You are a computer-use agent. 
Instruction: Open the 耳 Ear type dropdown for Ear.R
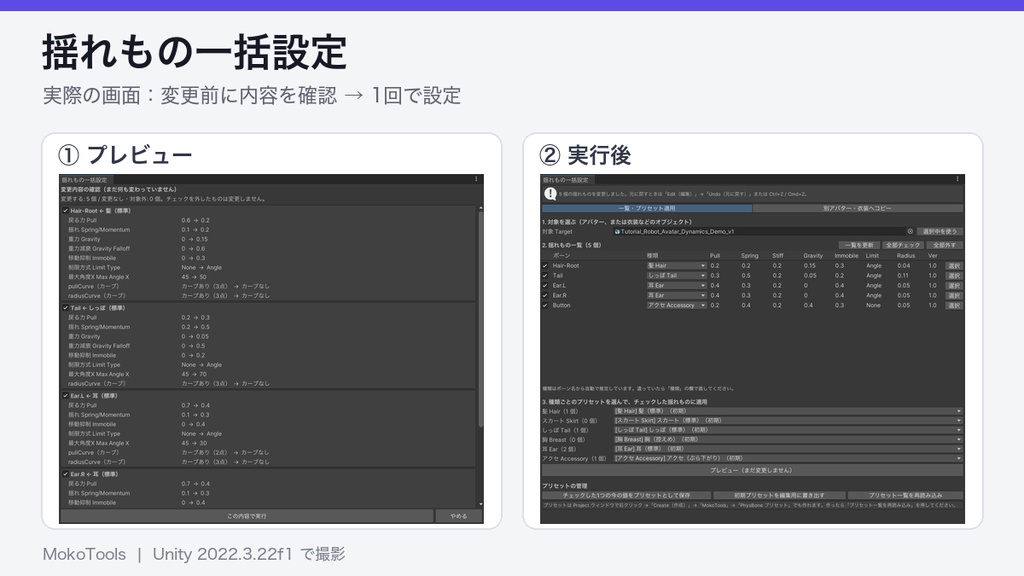click(x=676, y=295)
